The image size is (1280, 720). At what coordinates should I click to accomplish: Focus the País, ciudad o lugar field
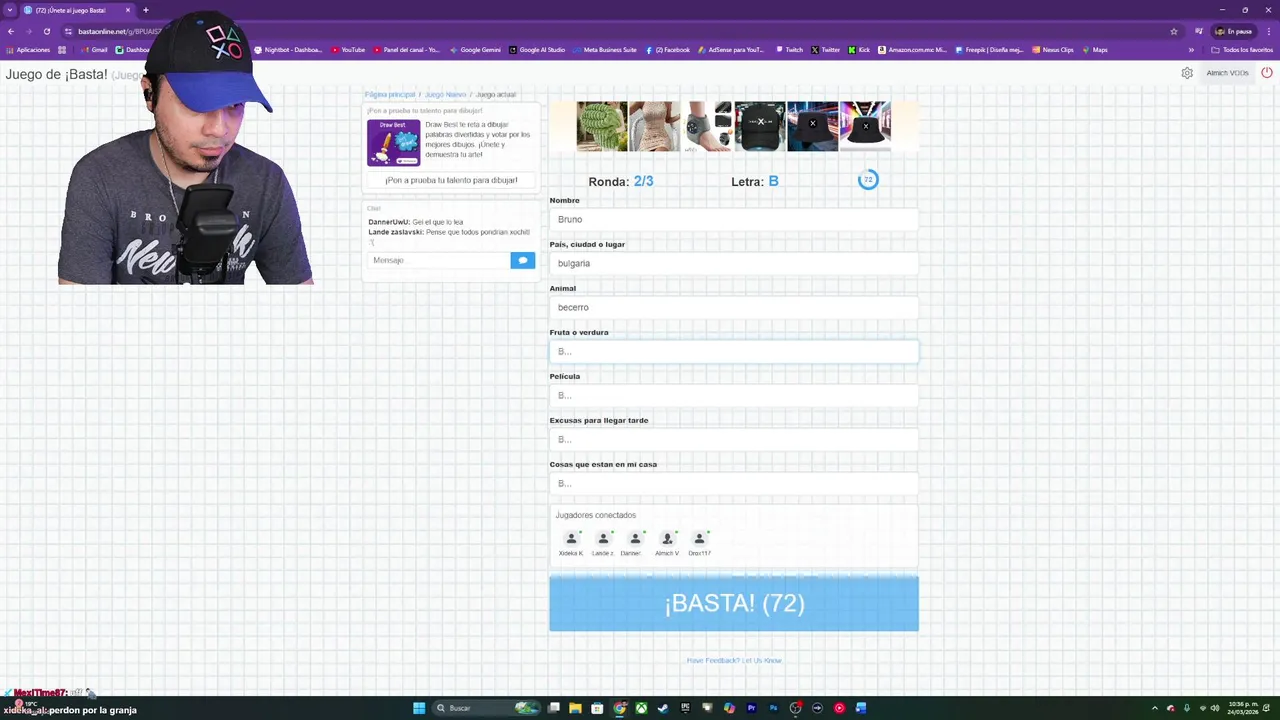(x=734, y=263)
